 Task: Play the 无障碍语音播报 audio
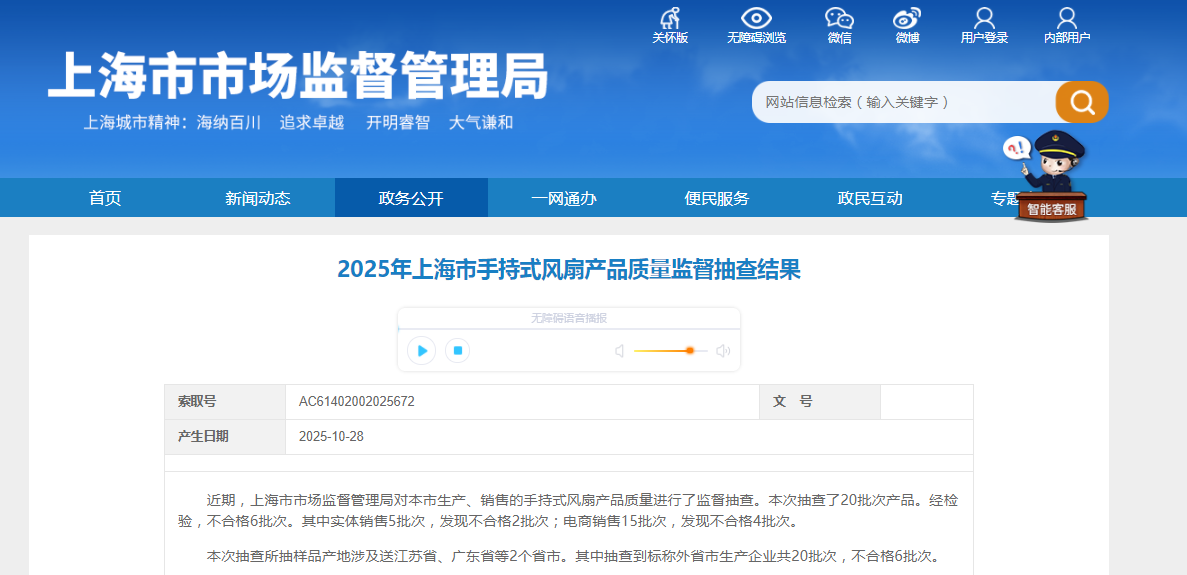(422, 350)
